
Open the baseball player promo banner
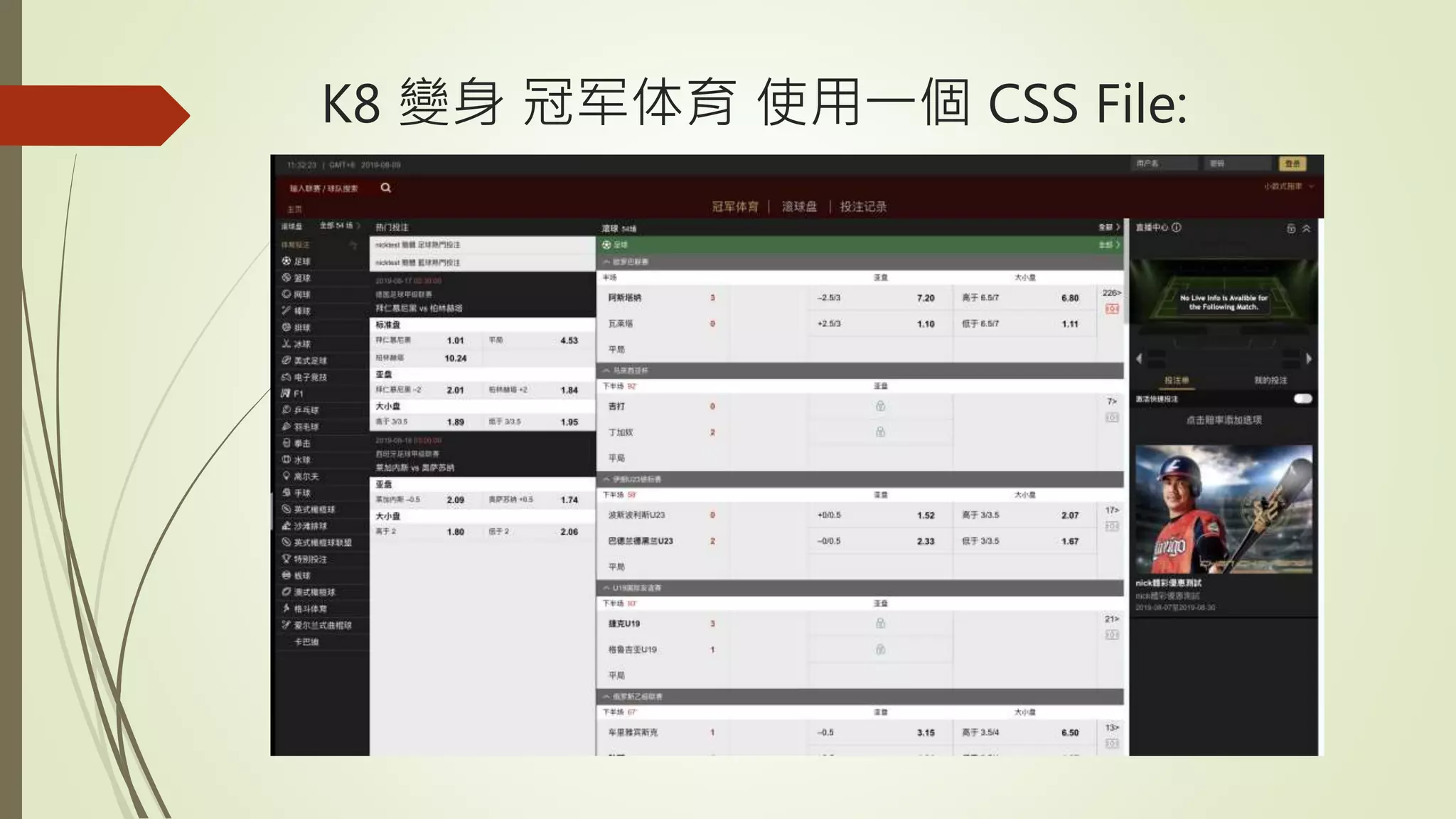(1224, 509)
